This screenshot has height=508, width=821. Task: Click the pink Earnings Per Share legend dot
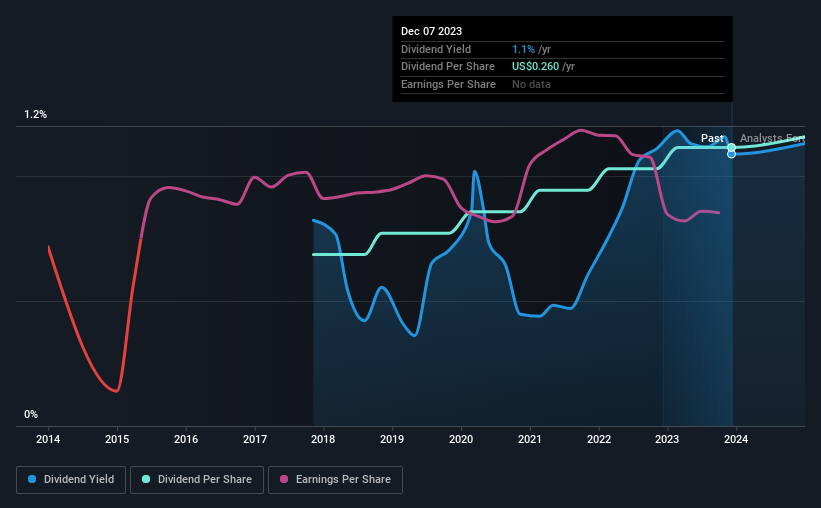(284, 479)
